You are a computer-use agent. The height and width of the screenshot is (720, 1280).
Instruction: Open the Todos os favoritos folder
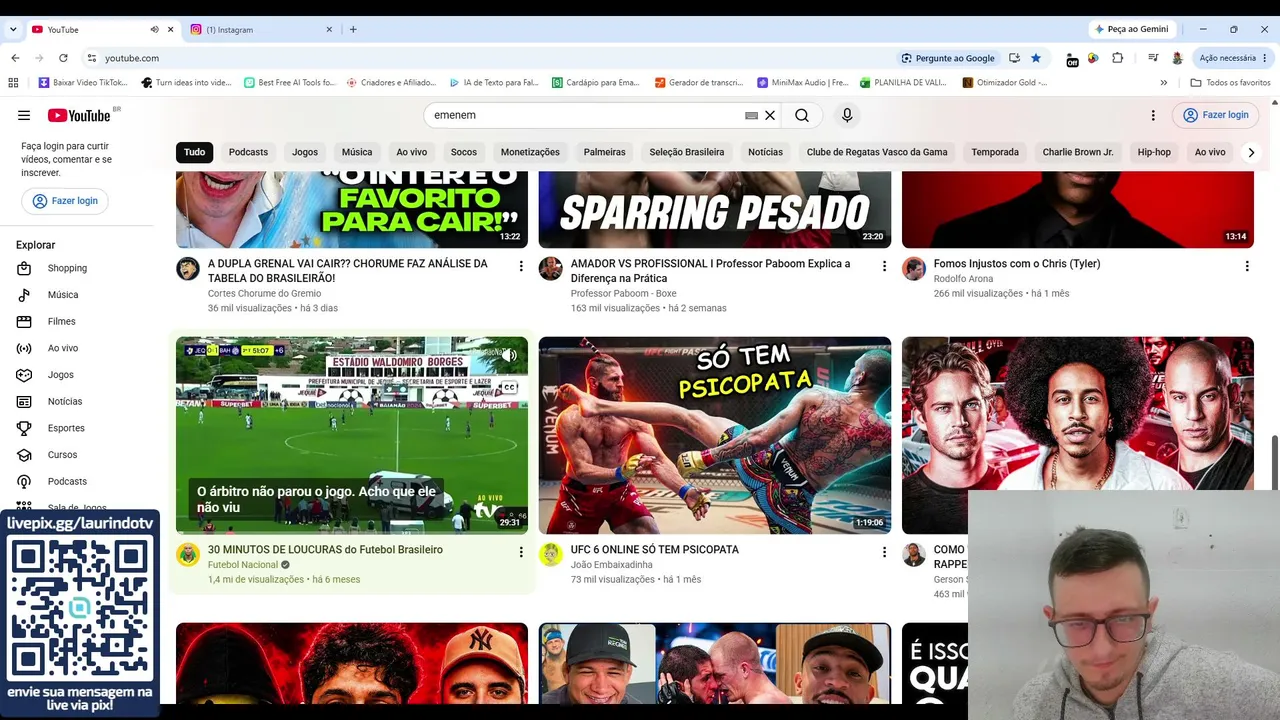click(x=1231, y=83)
